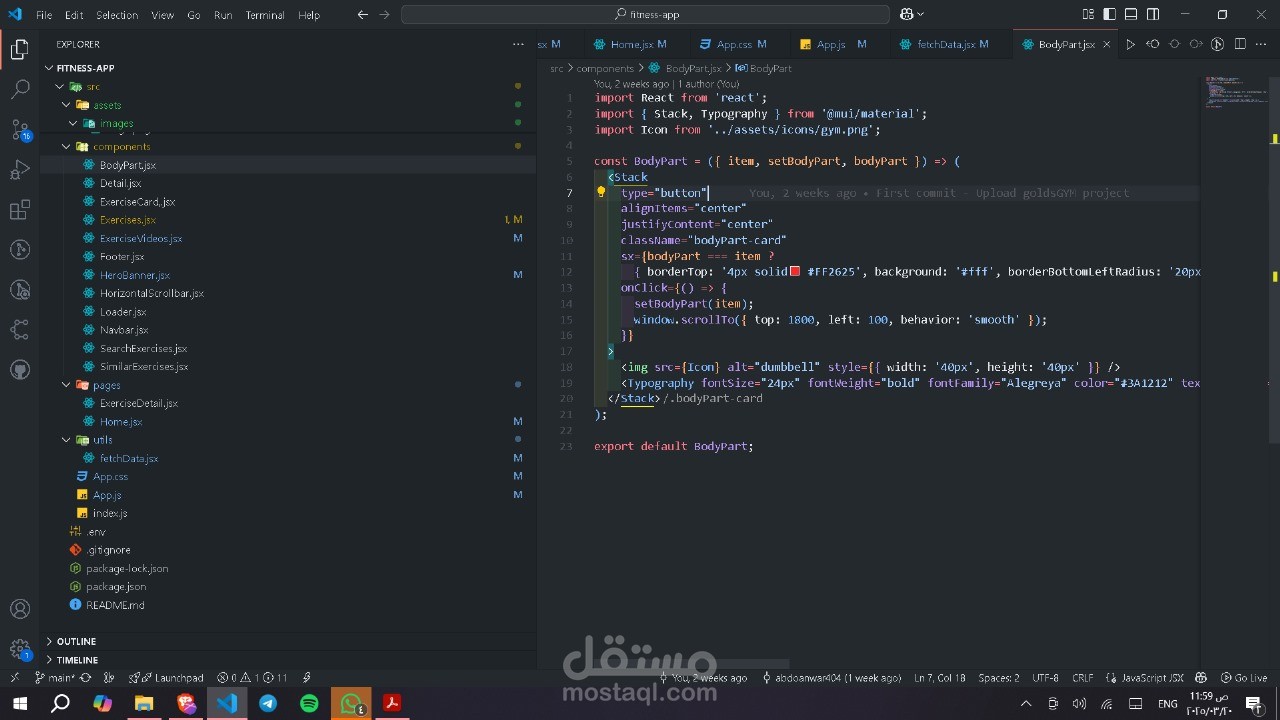
Task: Split the editor to the right
Action: [x=1240, y=44]
